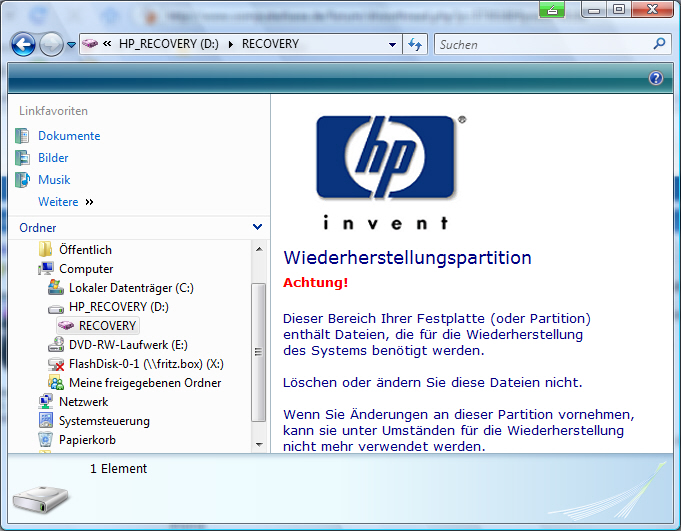Select HP_RECOVERY (D:) in address path
The height and width of the screenshot is (531, 681).
(x=169, y=44)
